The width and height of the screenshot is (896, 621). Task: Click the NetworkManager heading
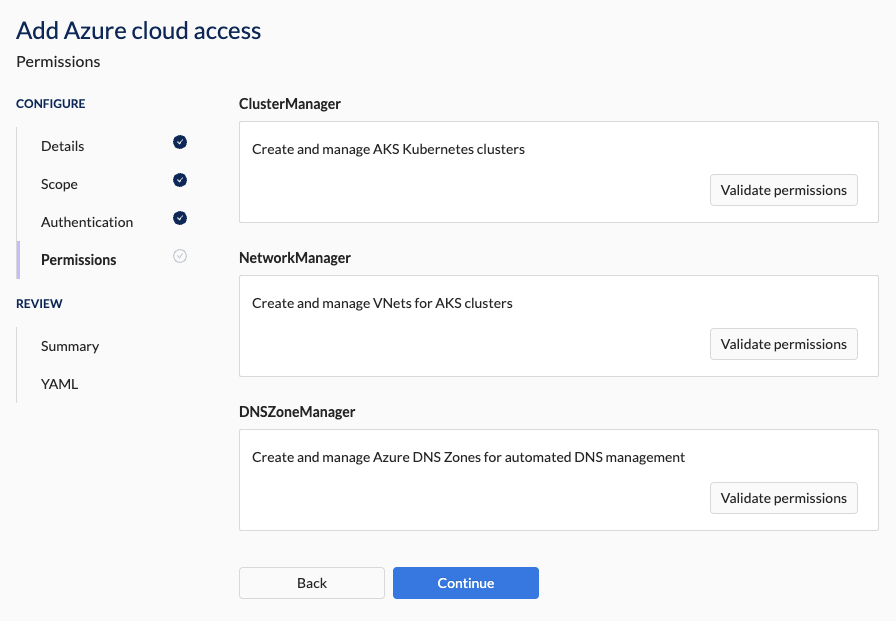295,258
